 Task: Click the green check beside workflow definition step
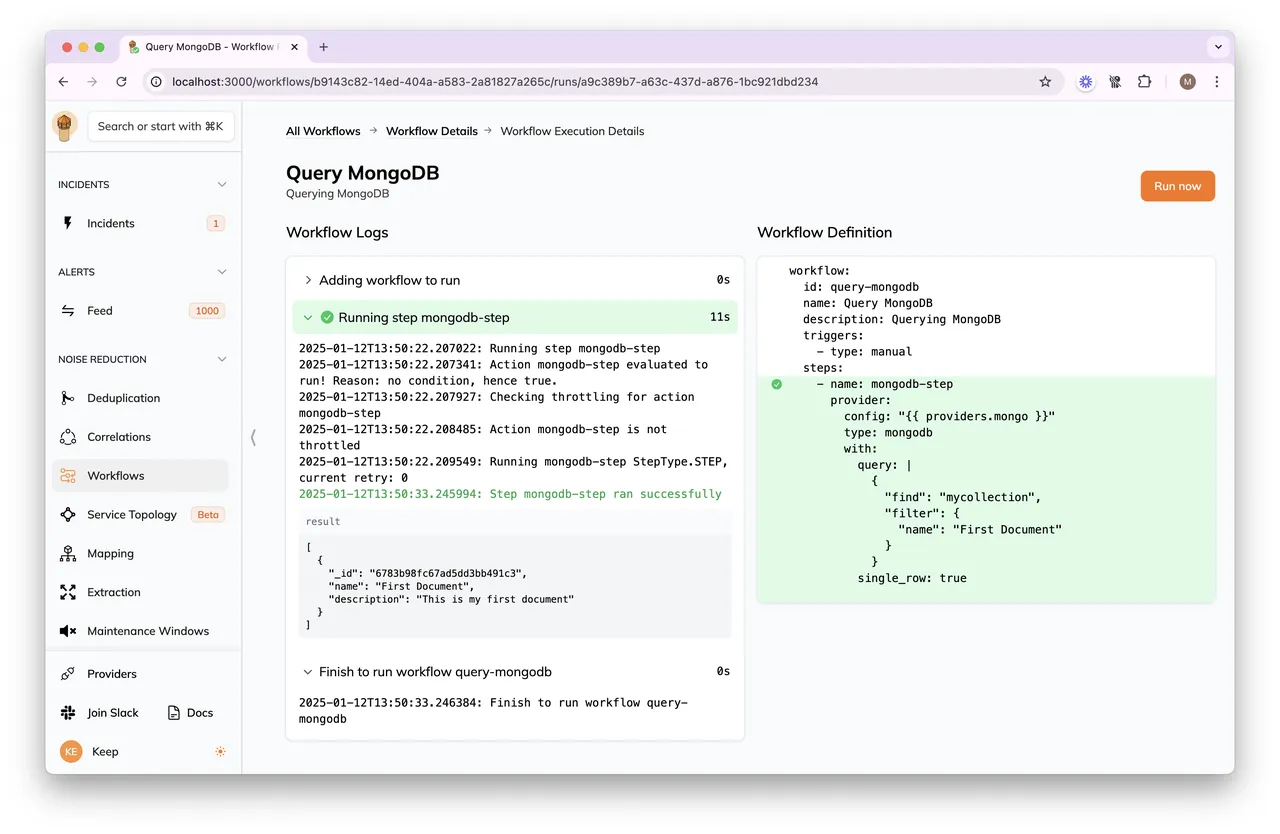pos(777,384)
